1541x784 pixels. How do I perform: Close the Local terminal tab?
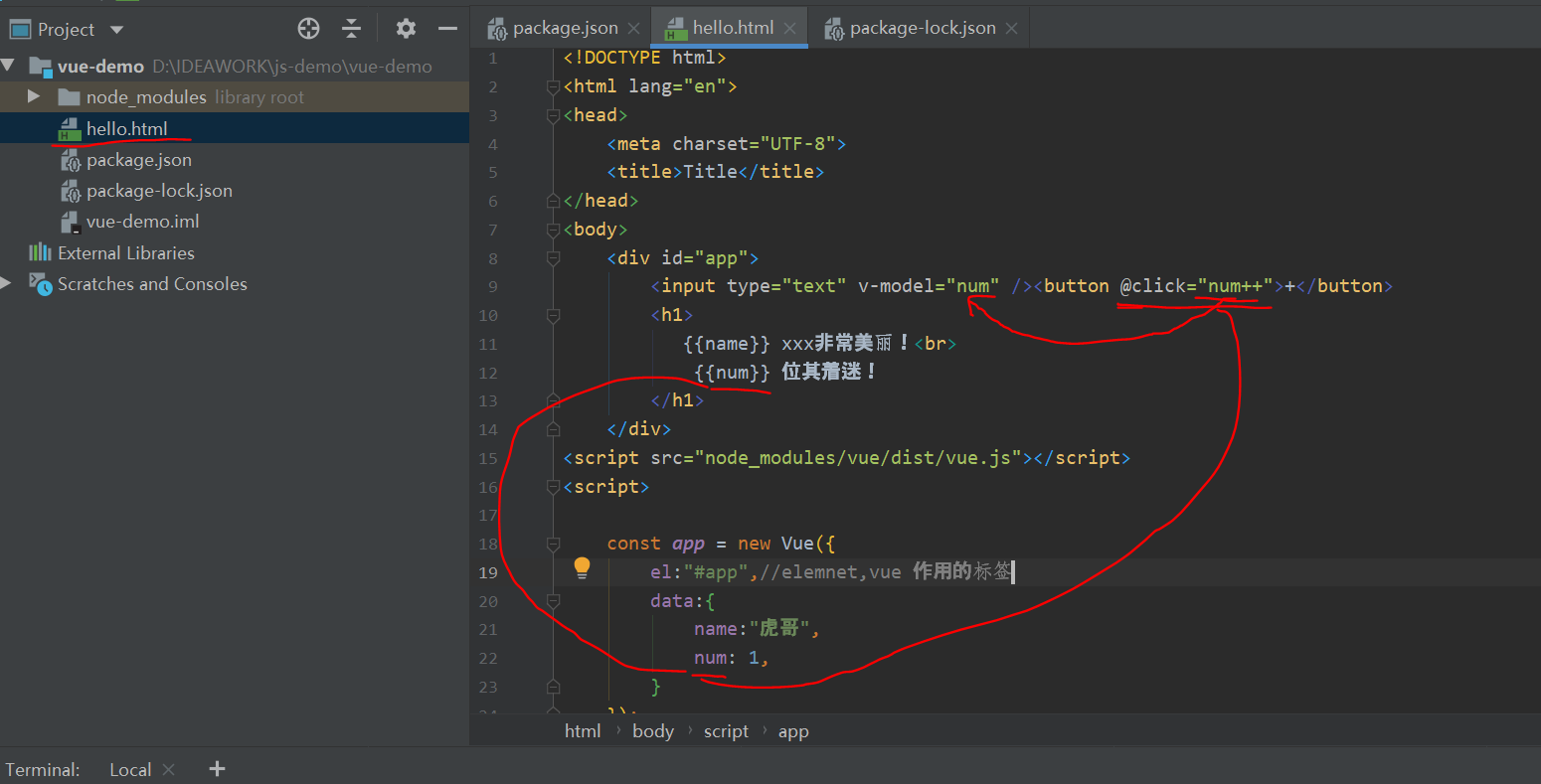pos(168,769)
